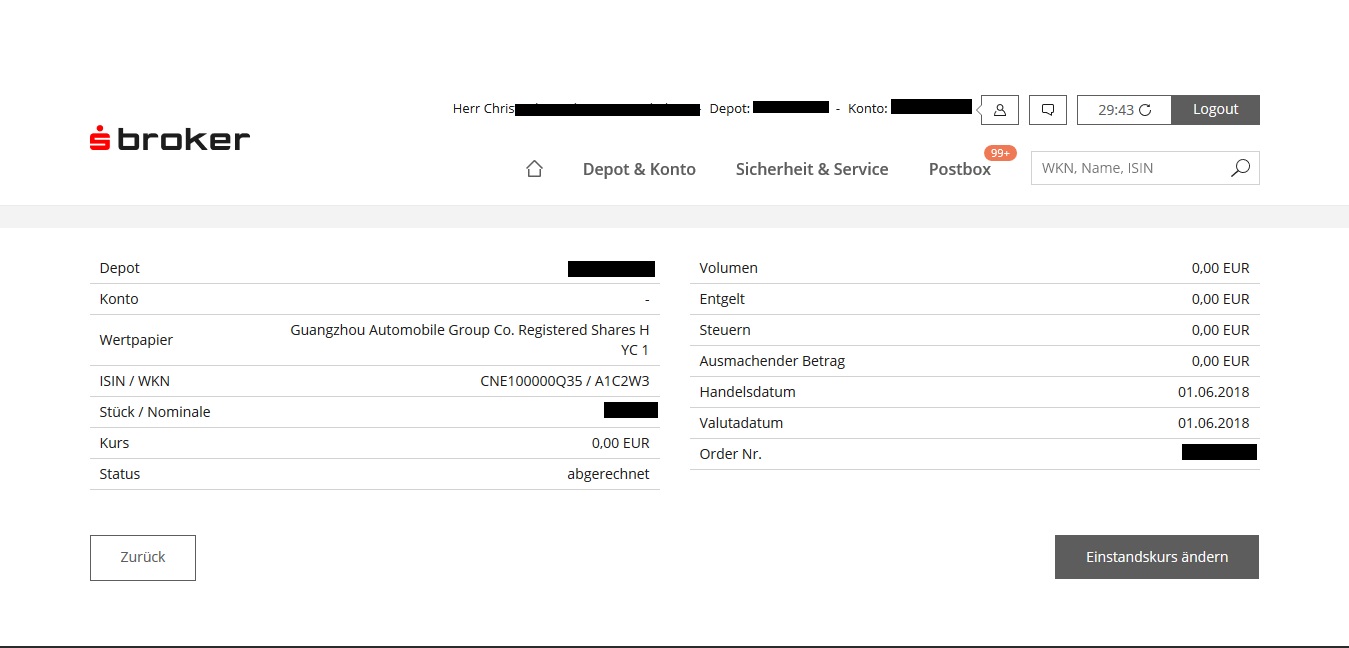
Task: Click the Guangzhou Automobile Group security name
Action: (469, 339)
